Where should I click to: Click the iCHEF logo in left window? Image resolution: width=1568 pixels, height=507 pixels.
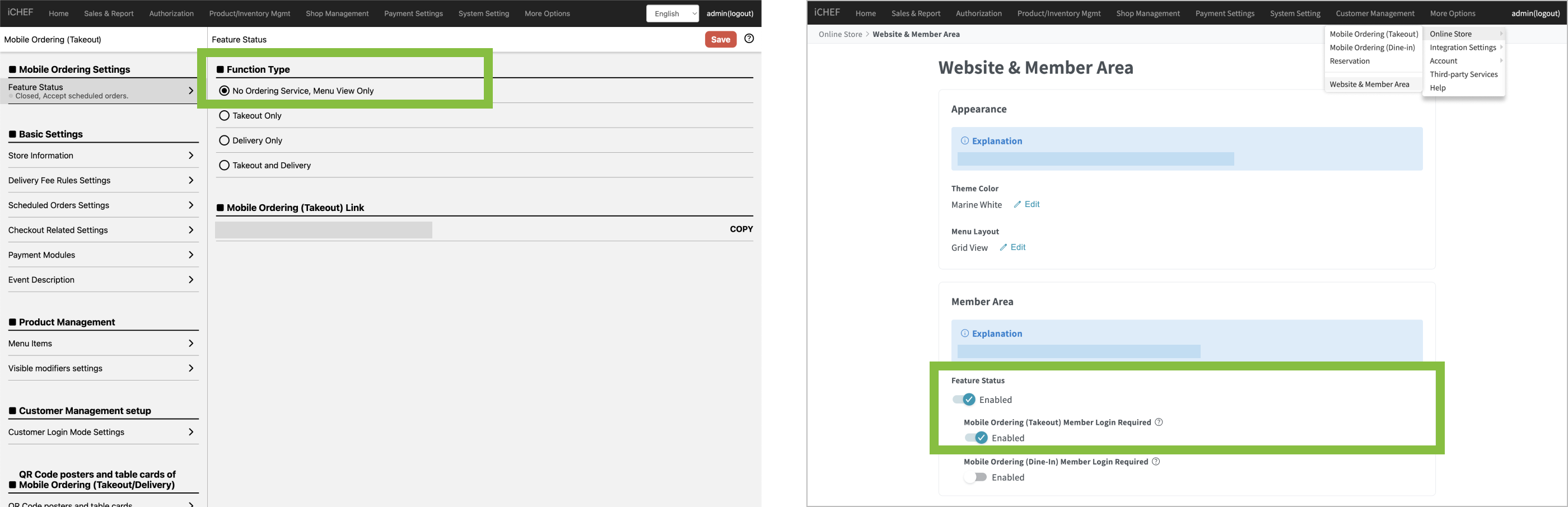click(x=20, y=13)
